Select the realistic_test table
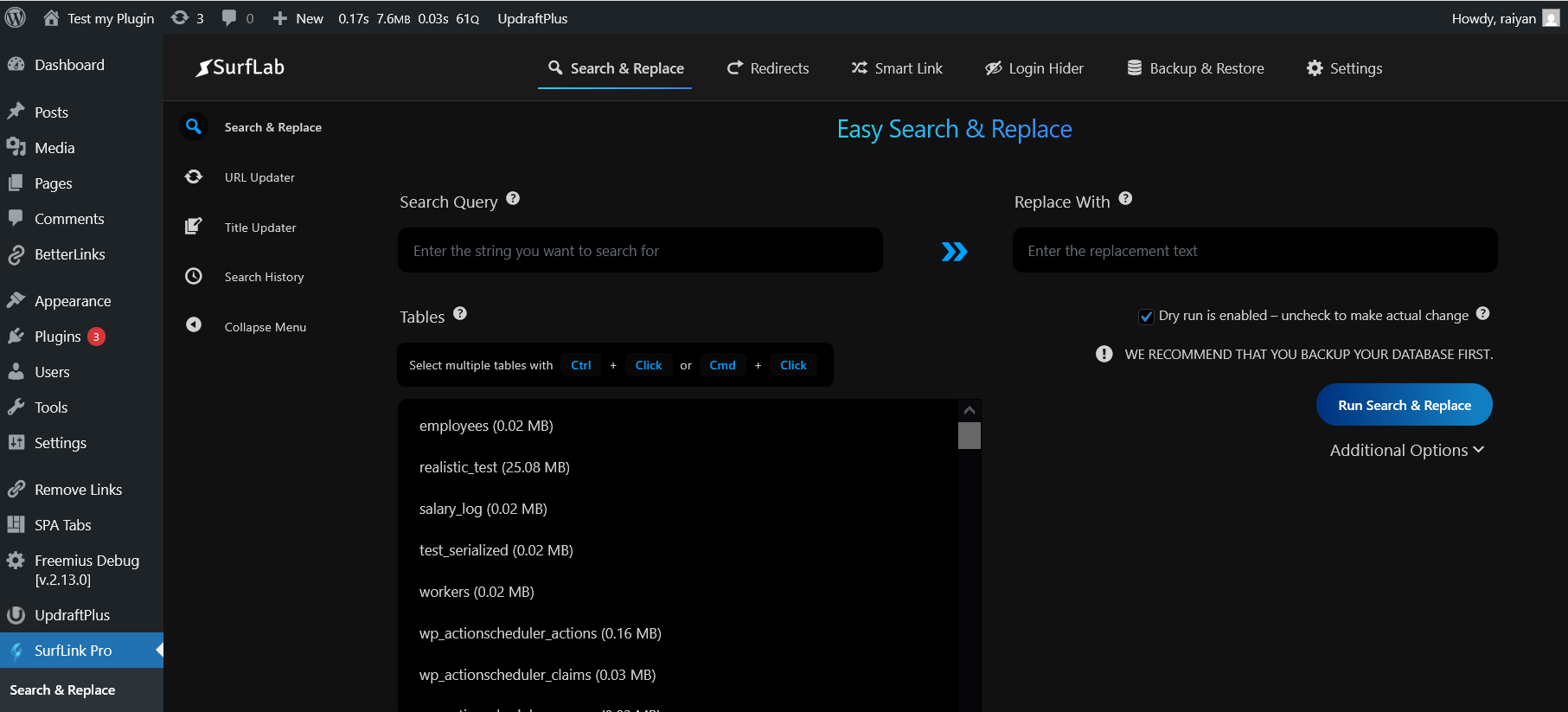Image resolution: width=1568 pixels, height=712 pixels. [x=495, y=467]
